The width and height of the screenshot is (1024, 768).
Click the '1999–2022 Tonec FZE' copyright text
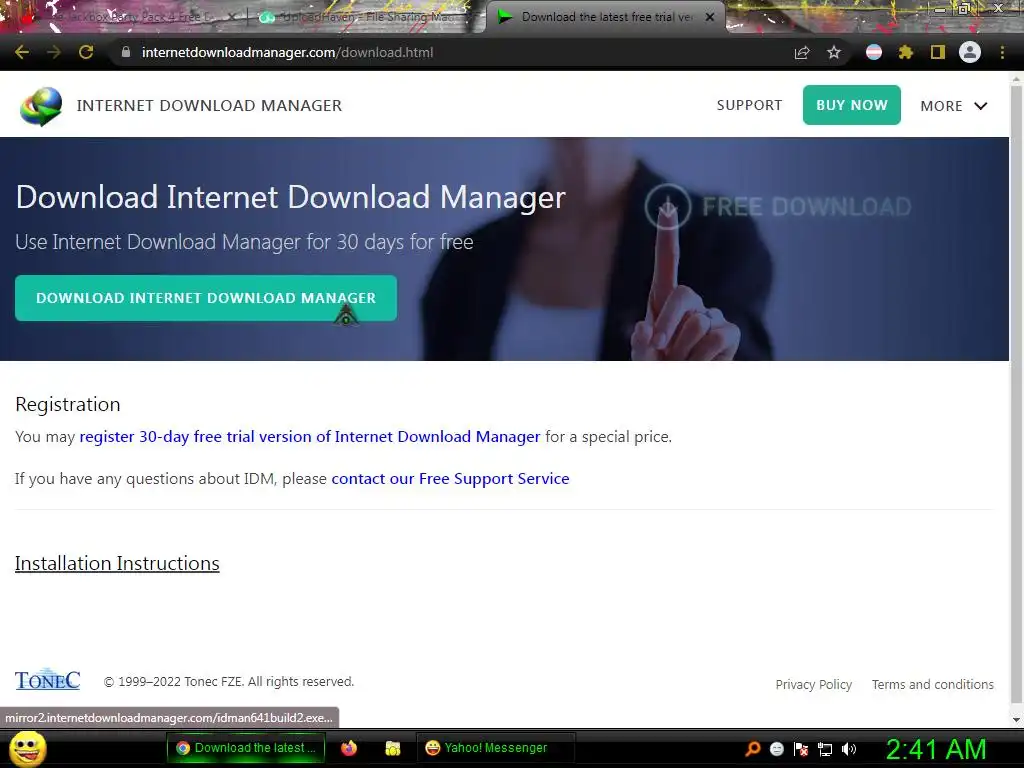coord(229,681)
